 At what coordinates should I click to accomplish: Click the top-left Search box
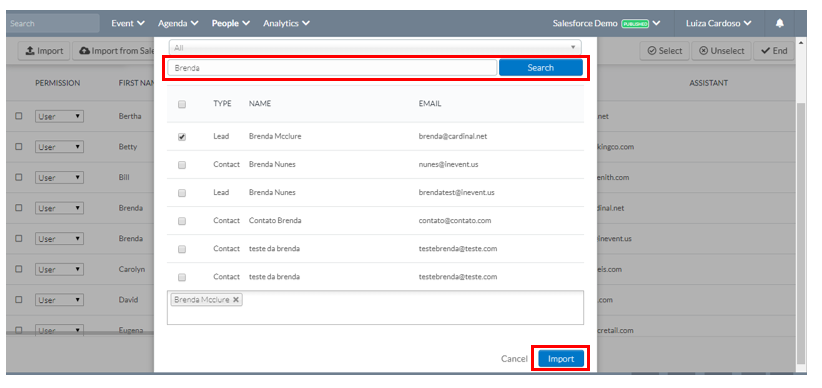point(52,23)
